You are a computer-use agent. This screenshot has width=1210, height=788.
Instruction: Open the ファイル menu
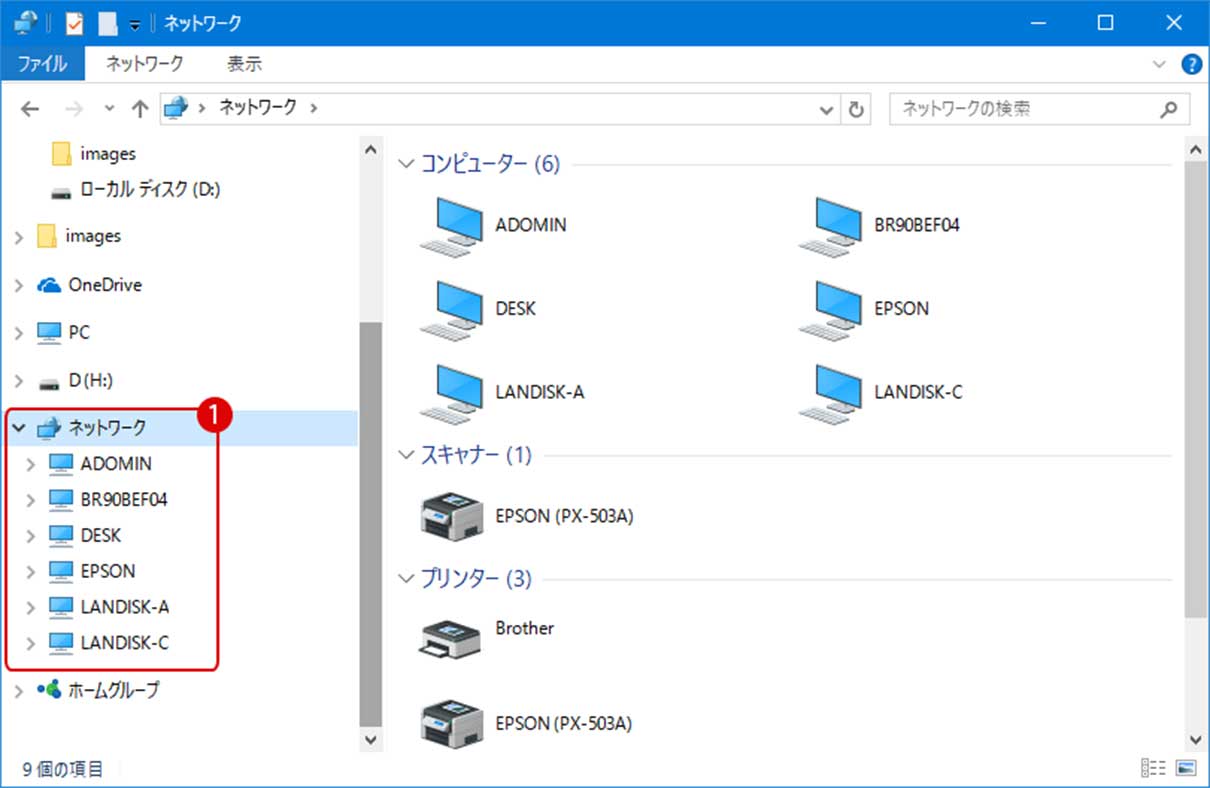[x=42, y=64]
